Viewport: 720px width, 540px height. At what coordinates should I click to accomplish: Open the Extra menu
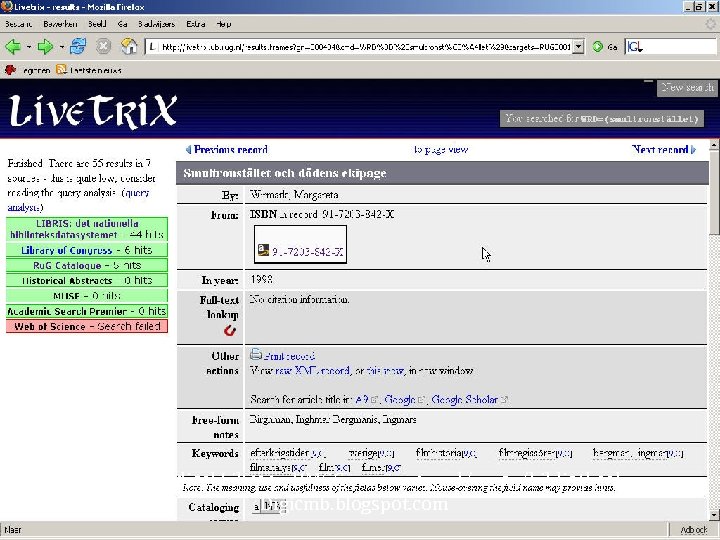(x=196, y=24)
